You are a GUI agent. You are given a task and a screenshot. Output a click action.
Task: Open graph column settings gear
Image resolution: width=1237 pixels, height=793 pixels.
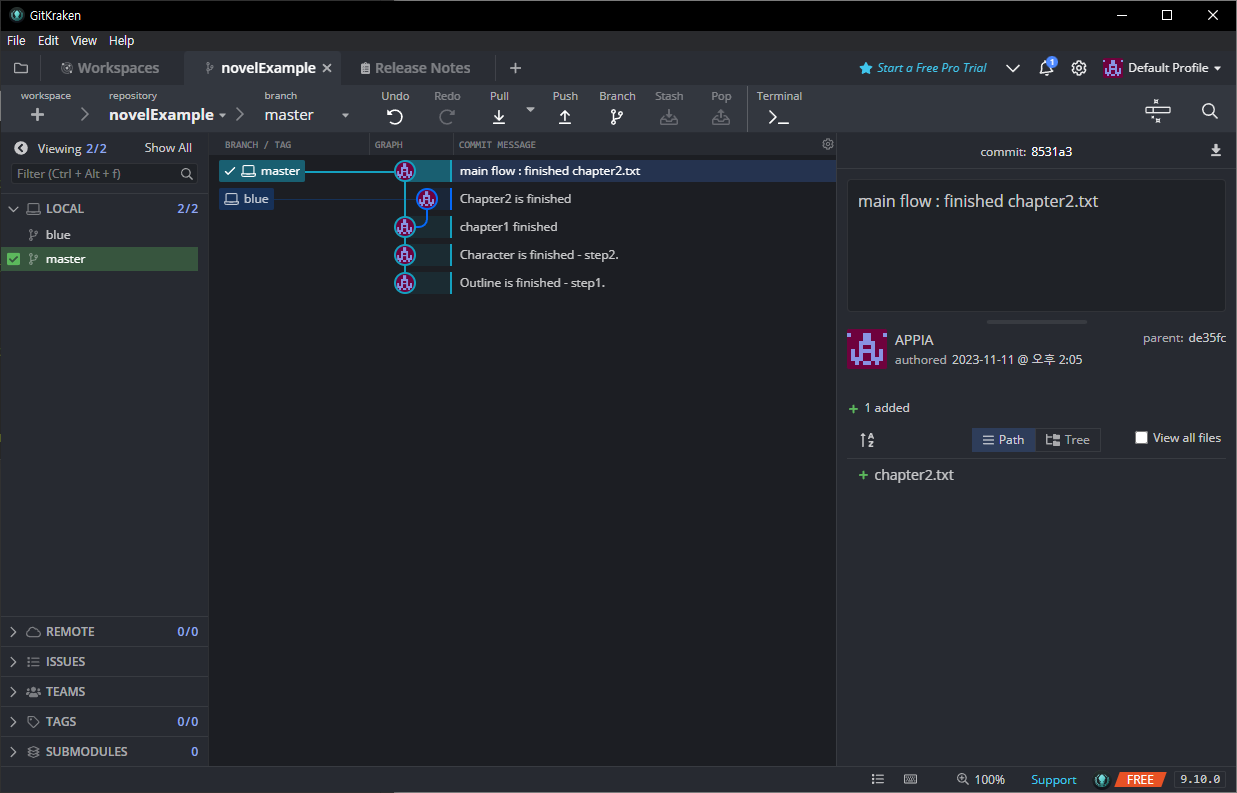pos(828,144)
